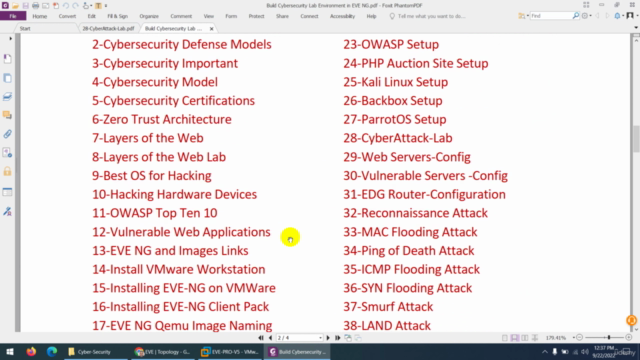This screenshot has width=640, height=360.
Task: Click the zoom out minus icon
Action: coord(580,338)
